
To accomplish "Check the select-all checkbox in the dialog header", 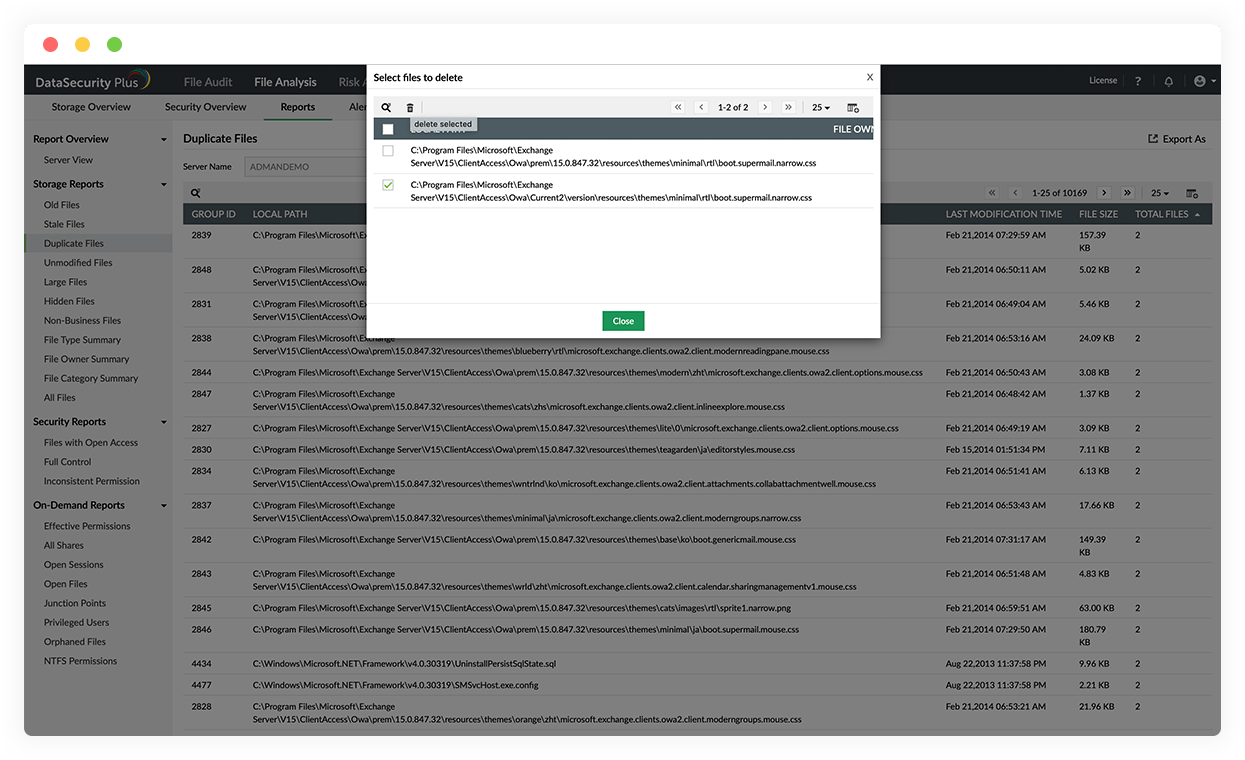I will 386,128.
